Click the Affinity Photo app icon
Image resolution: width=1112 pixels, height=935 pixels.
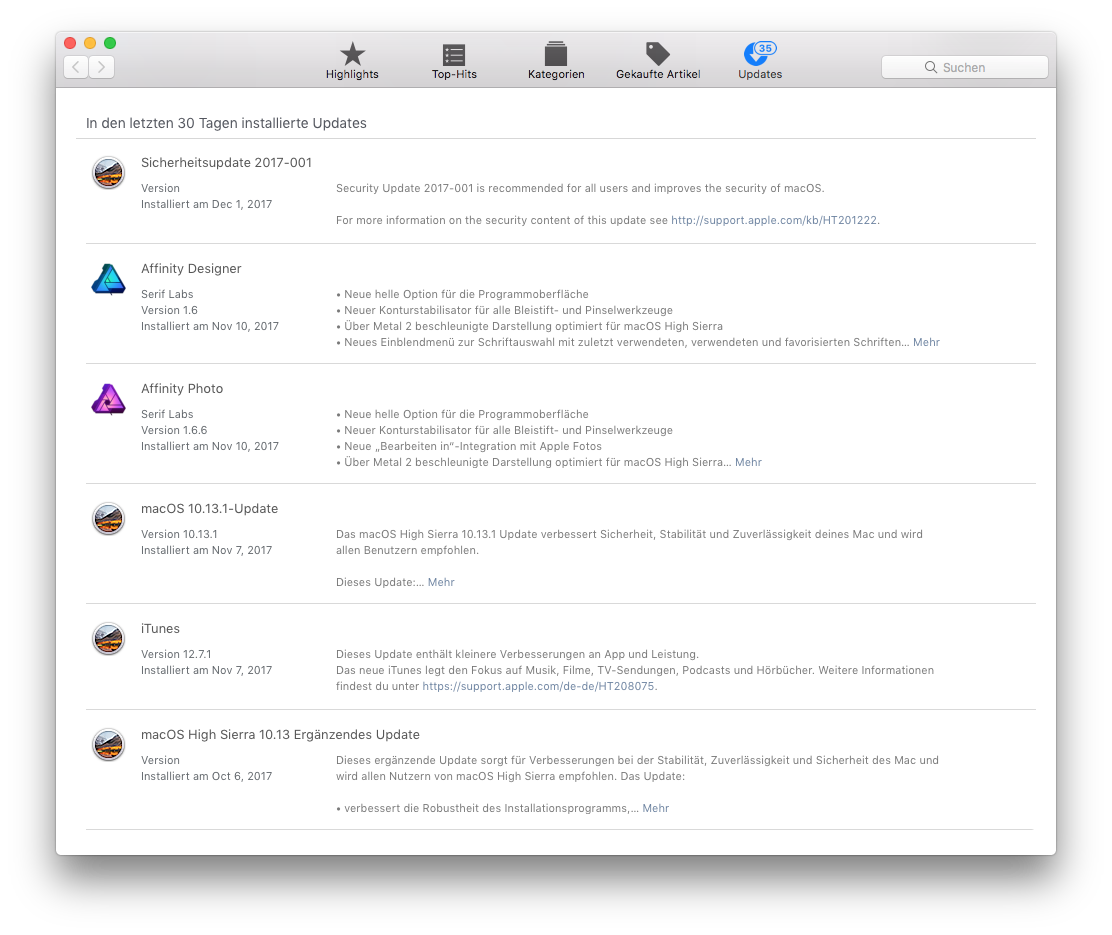click(109, 399)
